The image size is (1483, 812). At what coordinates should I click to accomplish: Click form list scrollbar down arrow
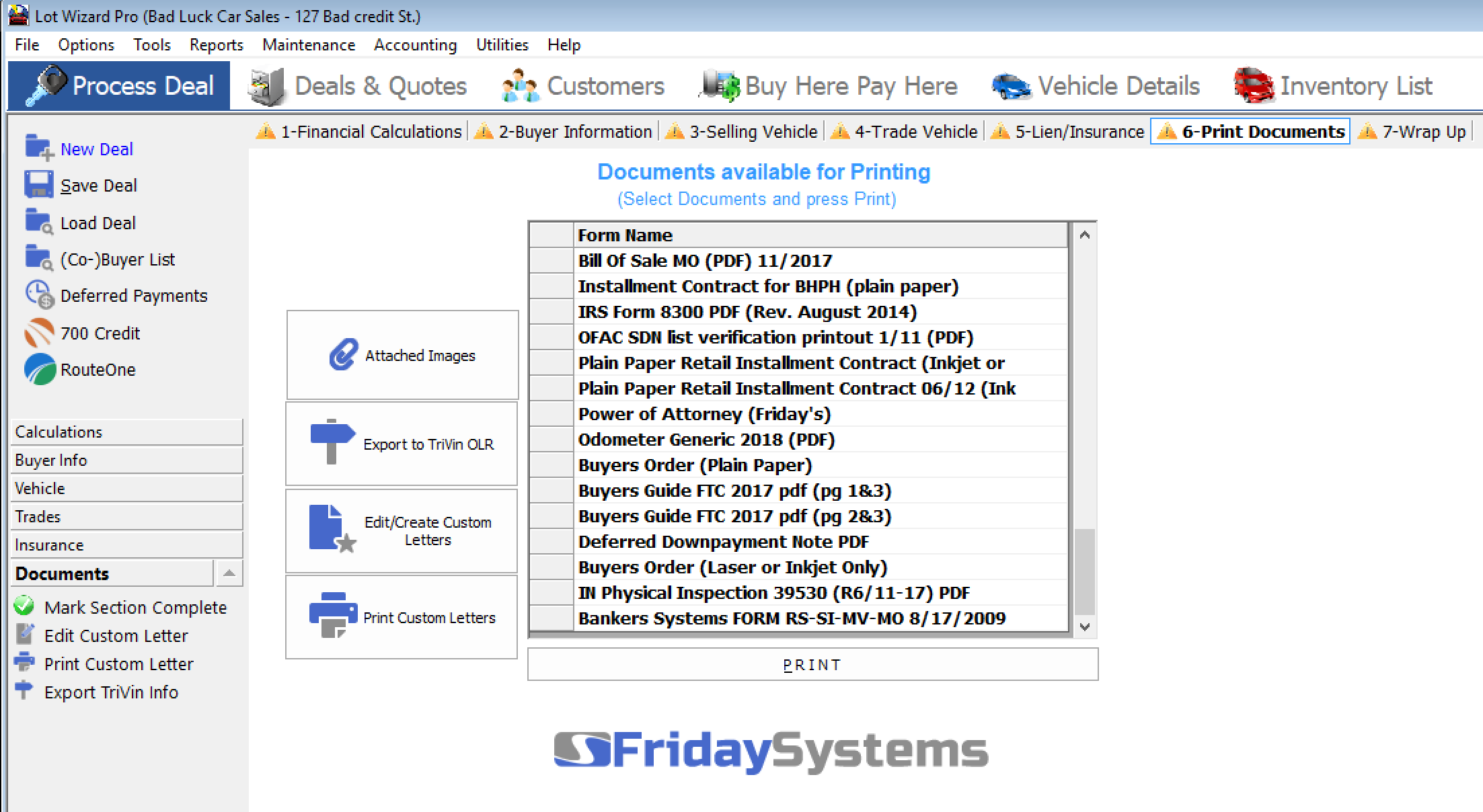pos(1084,626)
